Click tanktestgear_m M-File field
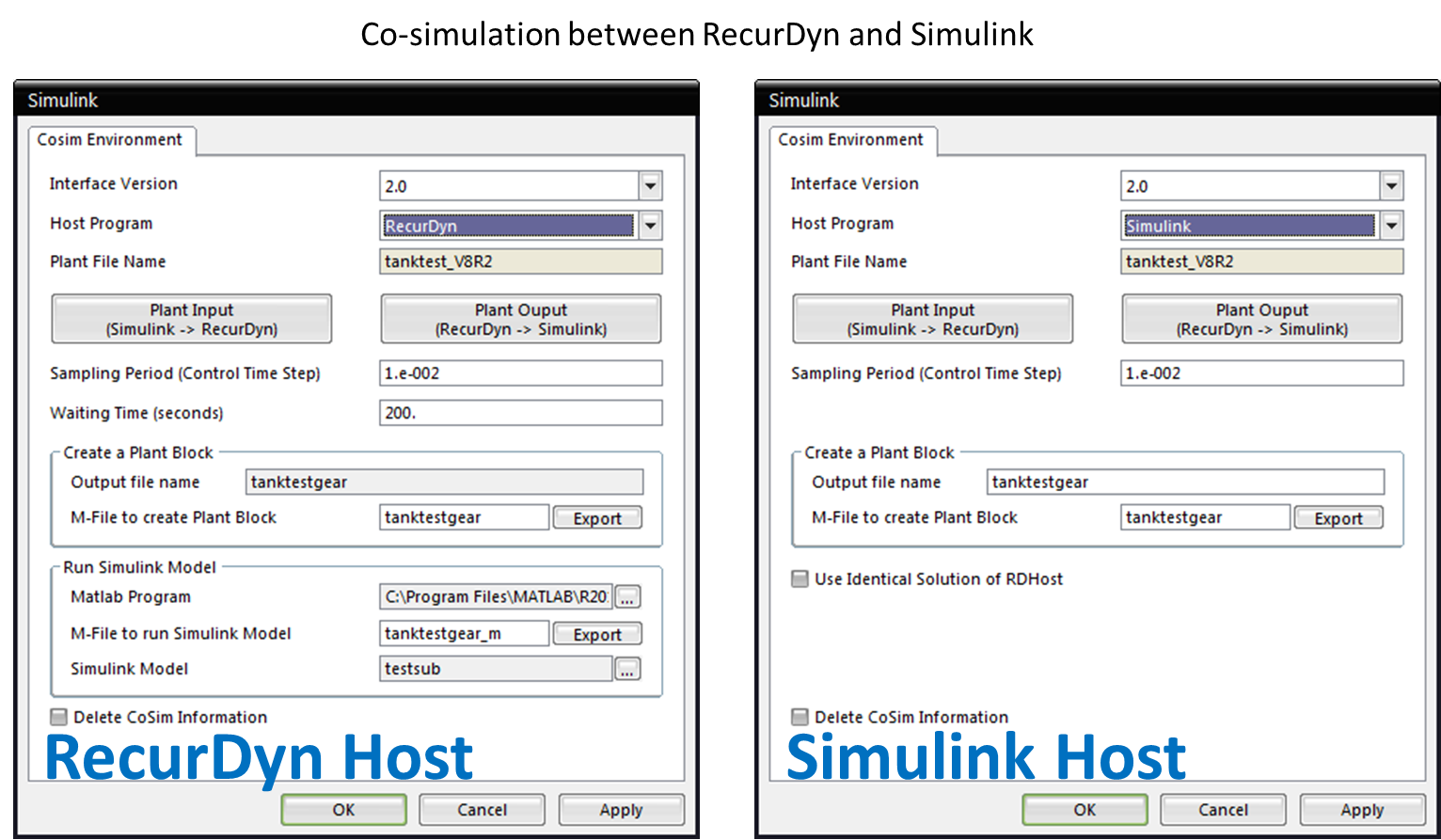The height and width of the screenshot is (840, 1441). click(465, 634)
